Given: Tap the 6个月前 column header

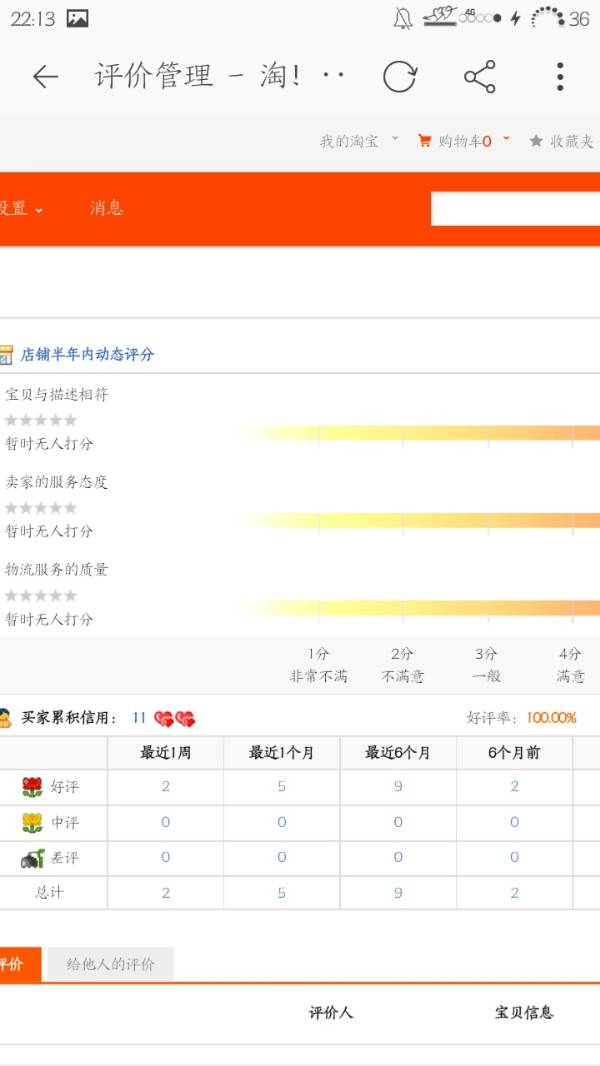Looking at the screenshot, I should (514, 753).
